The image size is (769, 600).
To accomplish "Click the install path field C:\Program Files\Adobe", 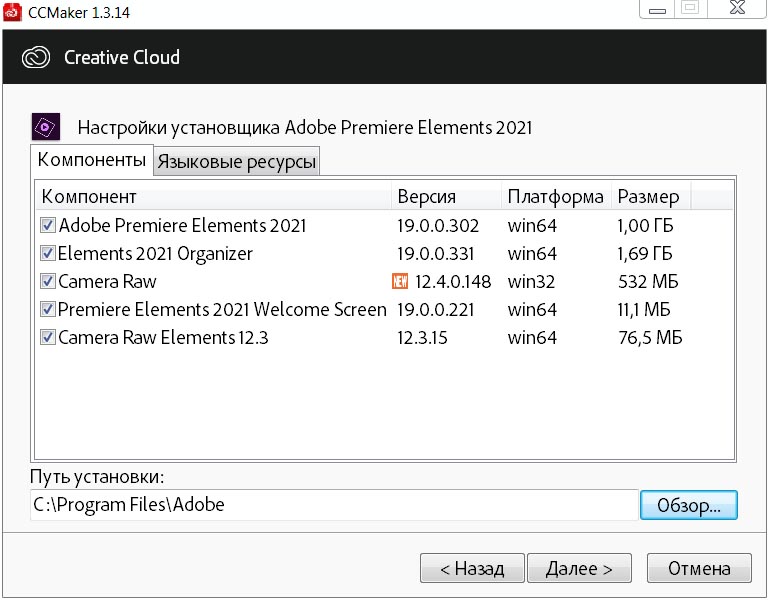I will pos(334,505).
